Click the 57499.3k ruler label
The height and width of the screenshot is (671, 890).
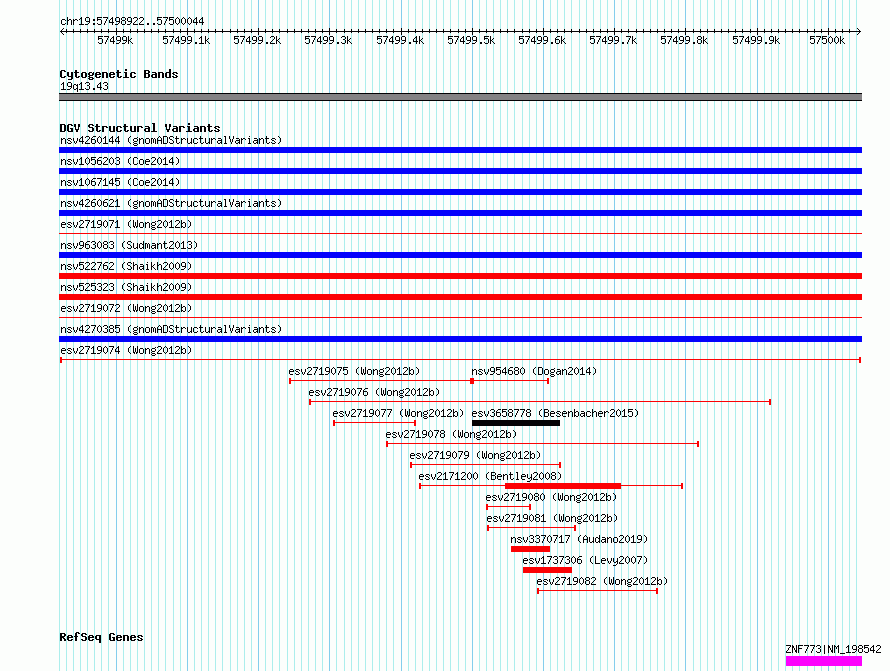tap(328, 40)
